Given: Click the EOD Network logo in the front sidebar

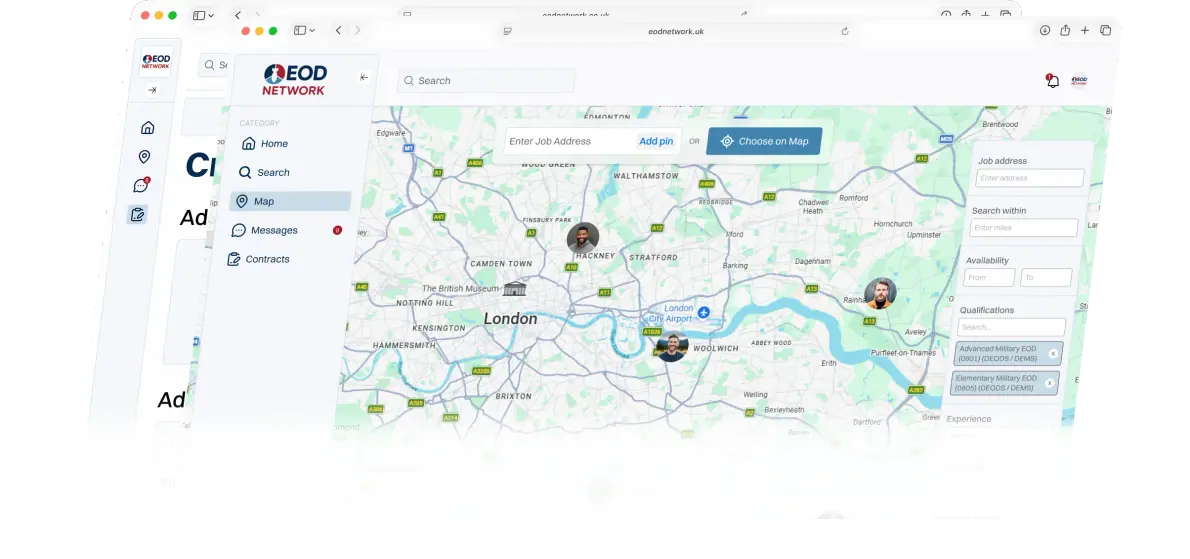Looking at the screenshot, I should pos(295,80).
